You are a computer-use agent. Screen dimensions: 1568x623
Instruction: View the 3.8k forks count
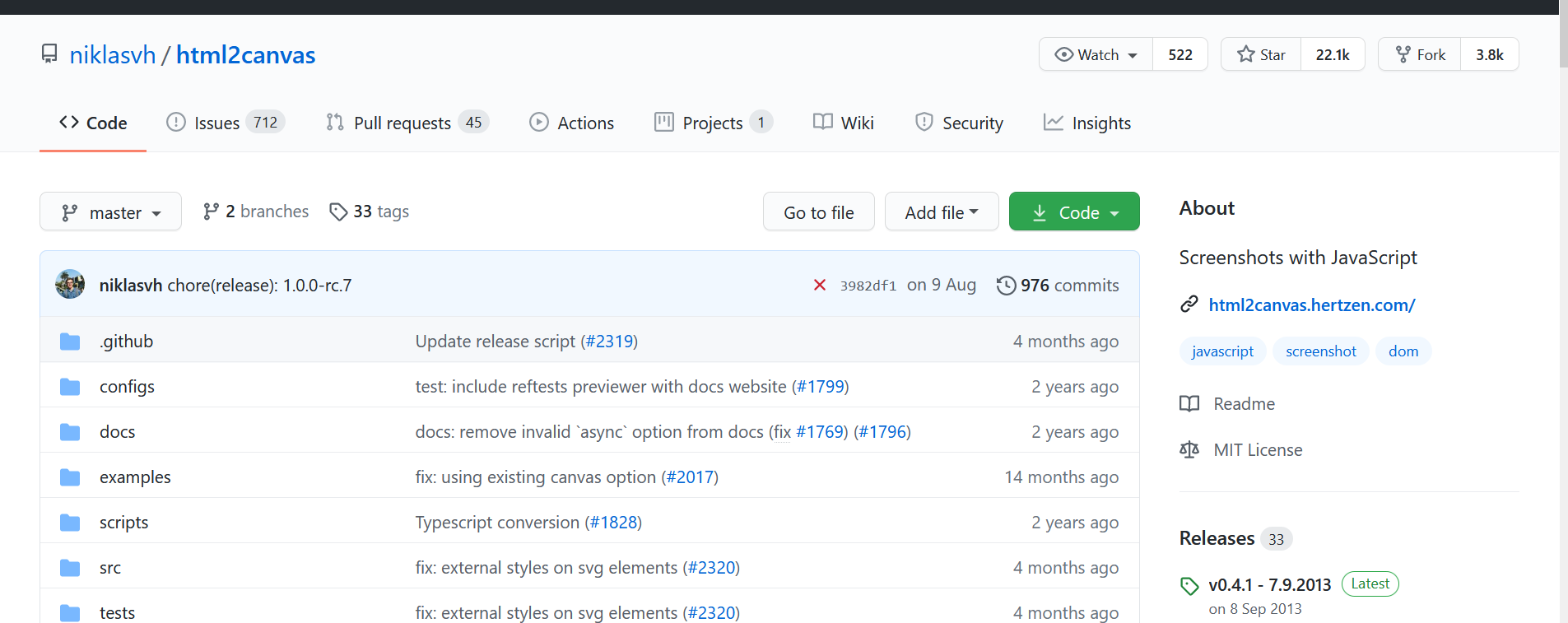(1490, 54)
